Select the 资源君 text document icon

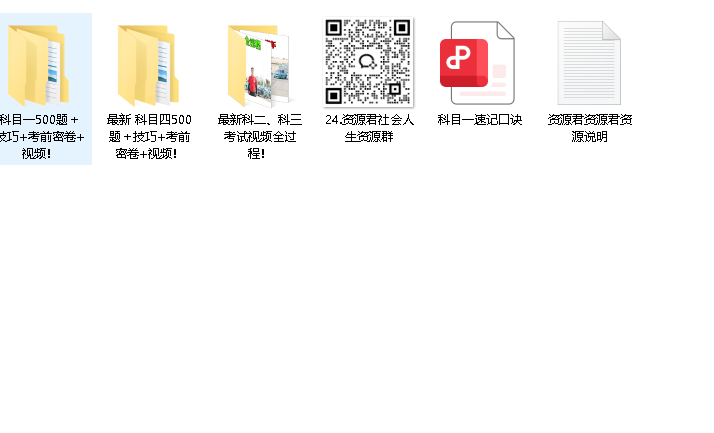(x=589, y=63)
